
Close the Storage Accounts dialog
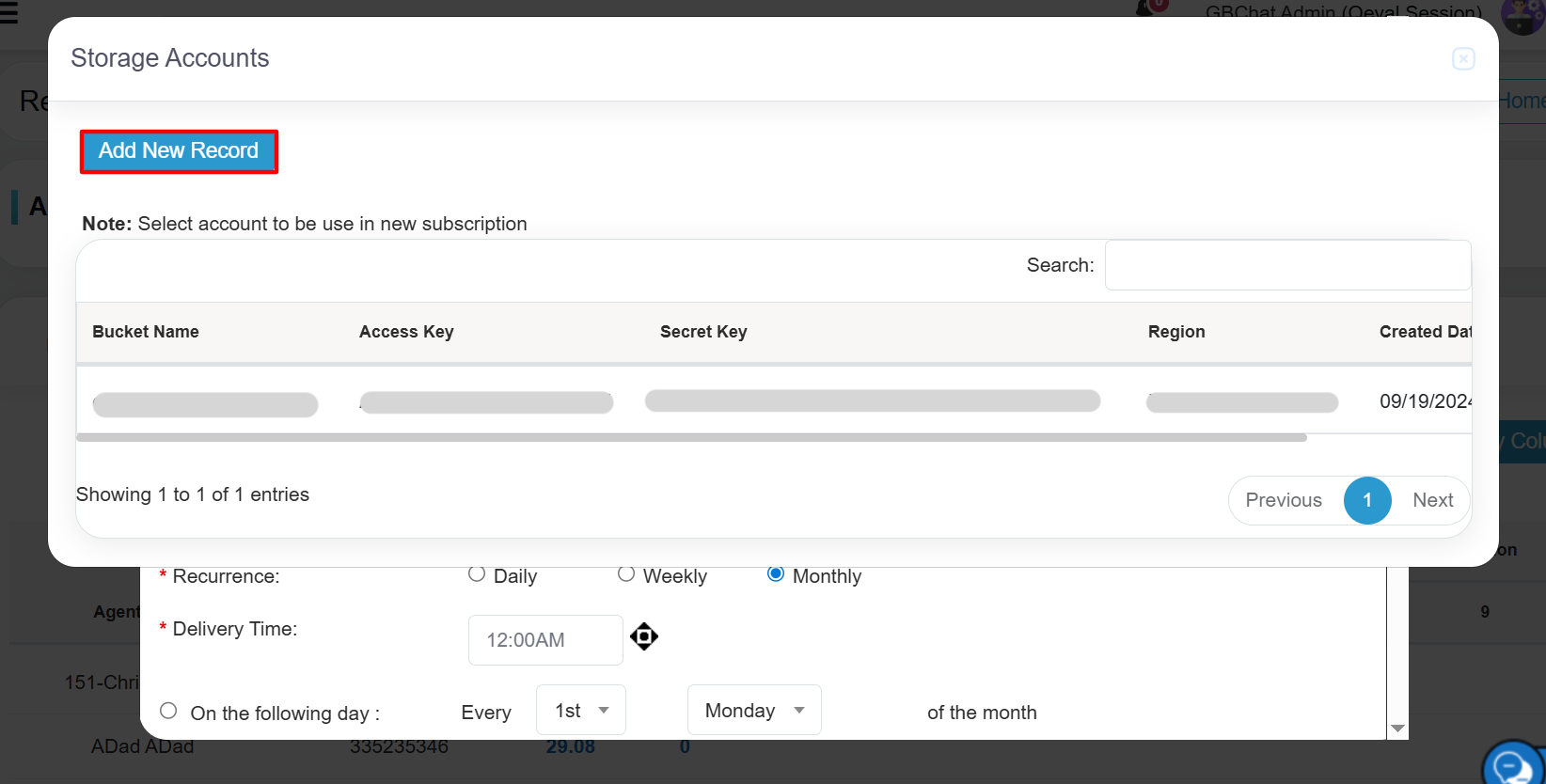click(x=1463, y=59)
